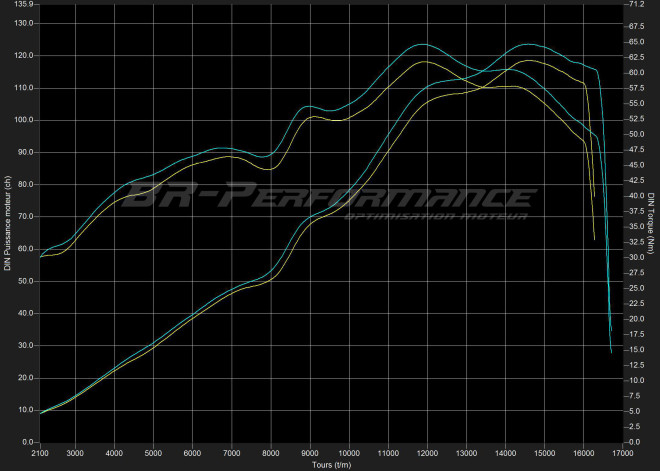Click the 60.0 label on the torque axis
This screenshot has width=660, height=471.
(x=636, y=73)
